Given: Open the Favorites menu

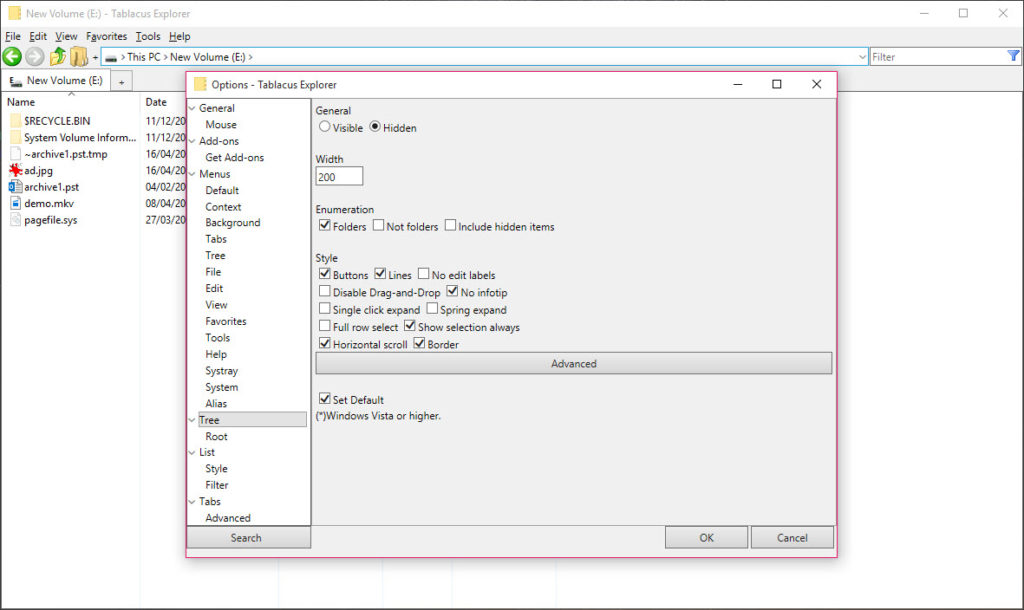Looking at the screenshot, I should pos(106,37).
